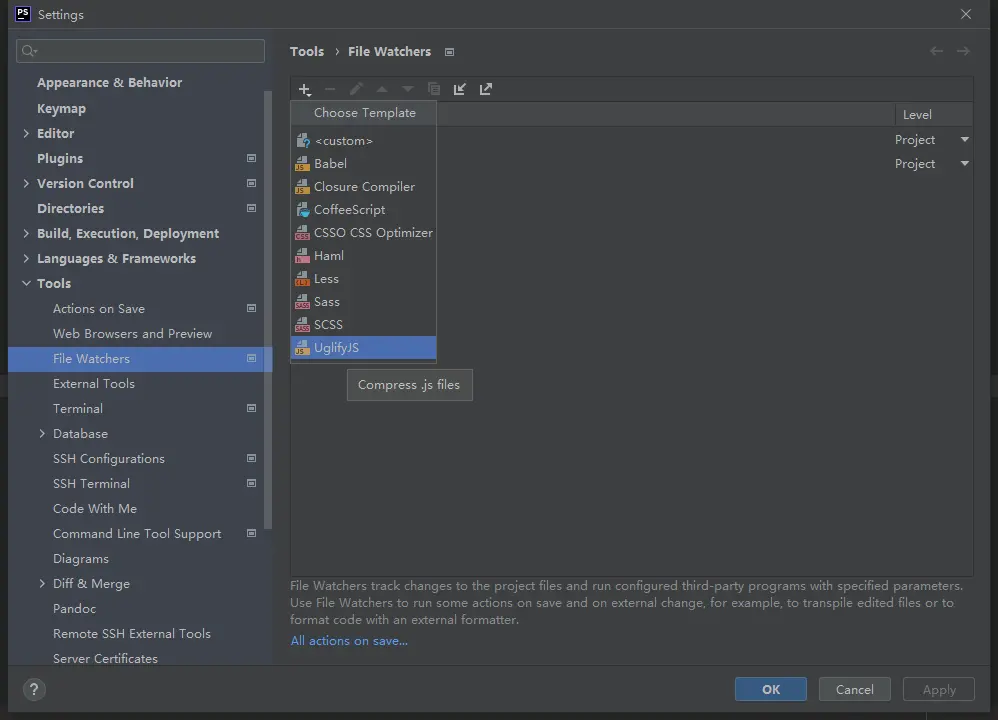Click the PhpStorm icon in the title bar
This screenshot has height=720, width=998.
click(23, 14)
